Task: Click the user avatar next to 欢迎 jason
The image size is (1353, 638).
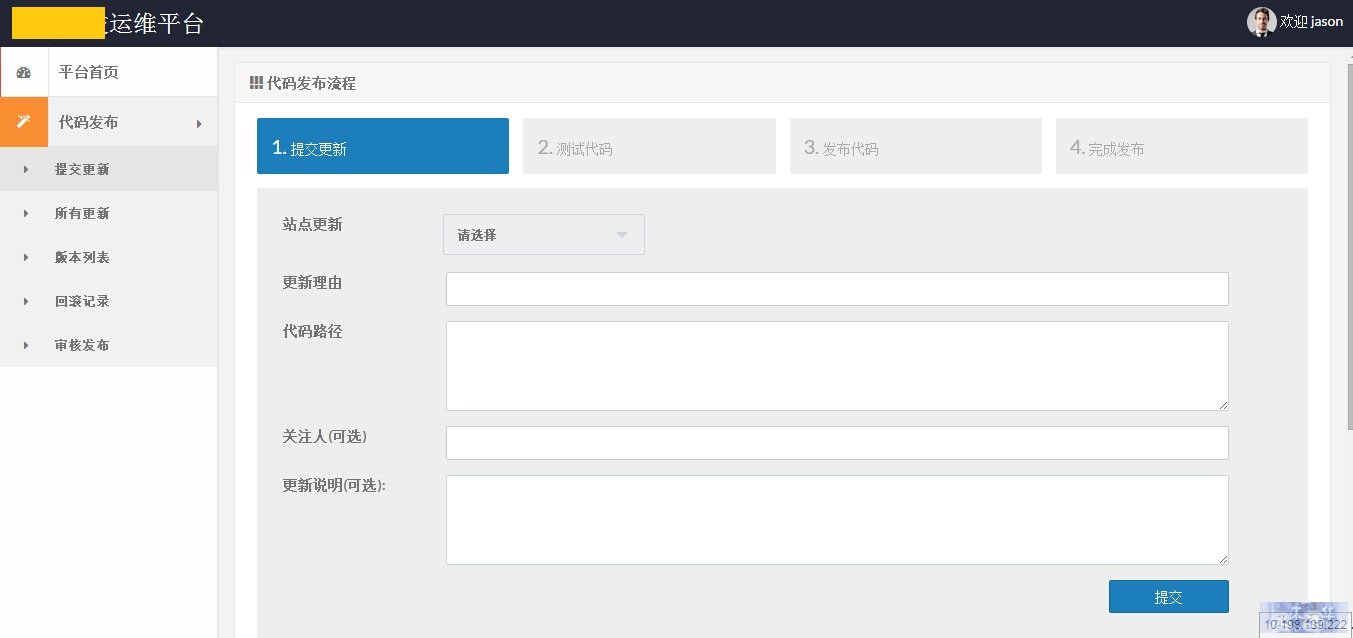Action: [x=1262, y=22]
